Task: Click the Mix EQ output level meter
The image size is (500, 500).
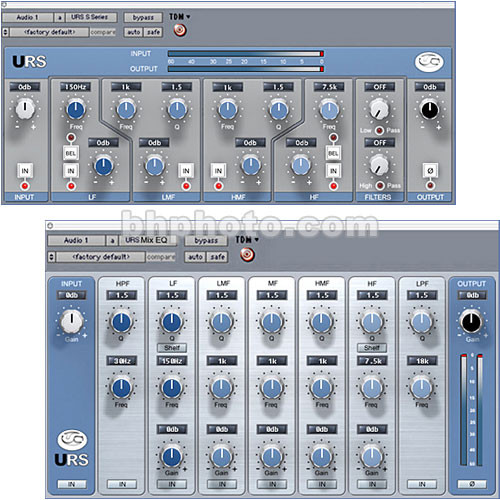Action: (x=472, y=410)
